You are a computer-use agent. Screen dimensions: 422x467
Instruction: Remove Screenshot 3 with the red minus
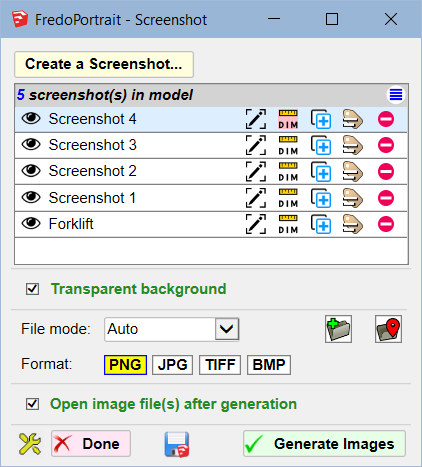point(386,145)
